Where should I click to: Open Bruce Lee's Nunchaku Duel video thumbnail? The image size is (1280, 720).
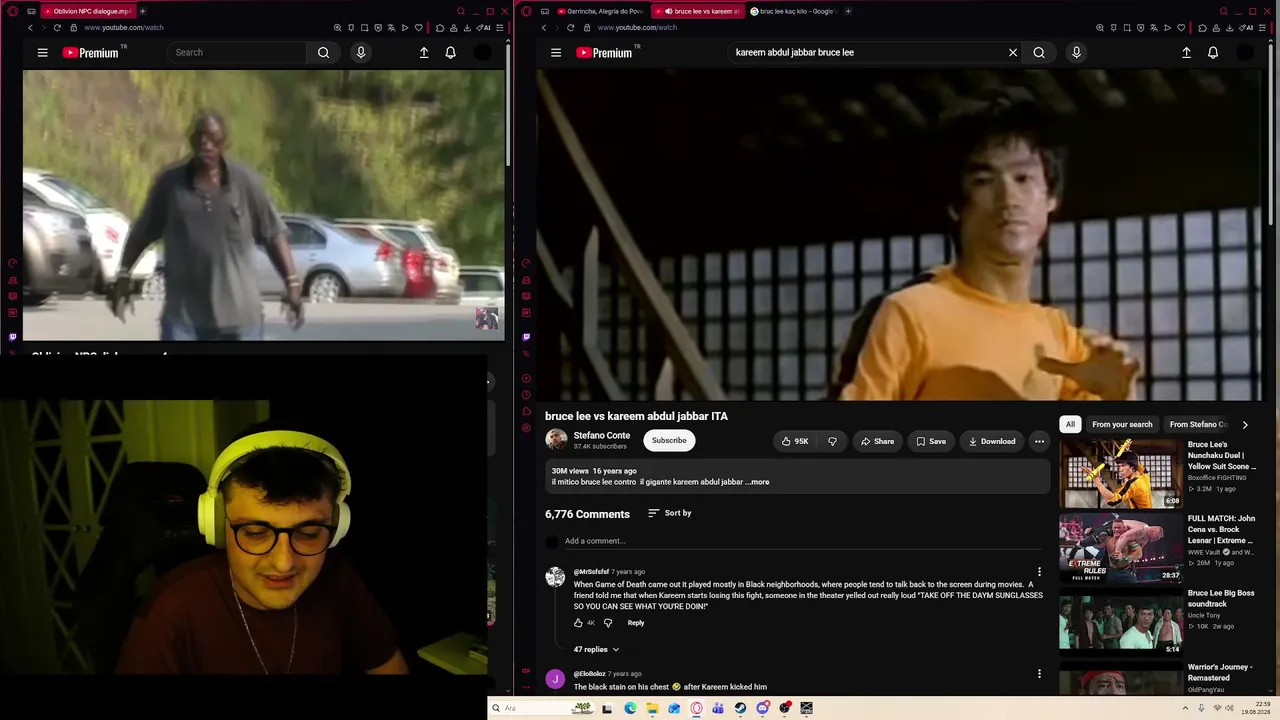[x=1121, y=474]
